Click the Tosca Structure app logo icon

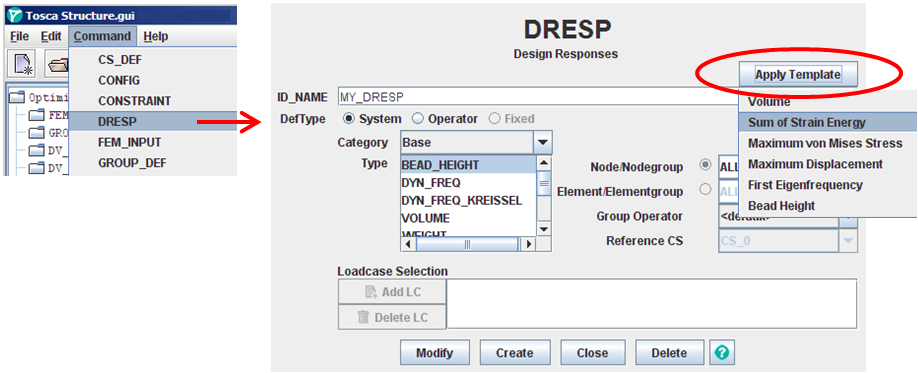(x=15, y=15)
